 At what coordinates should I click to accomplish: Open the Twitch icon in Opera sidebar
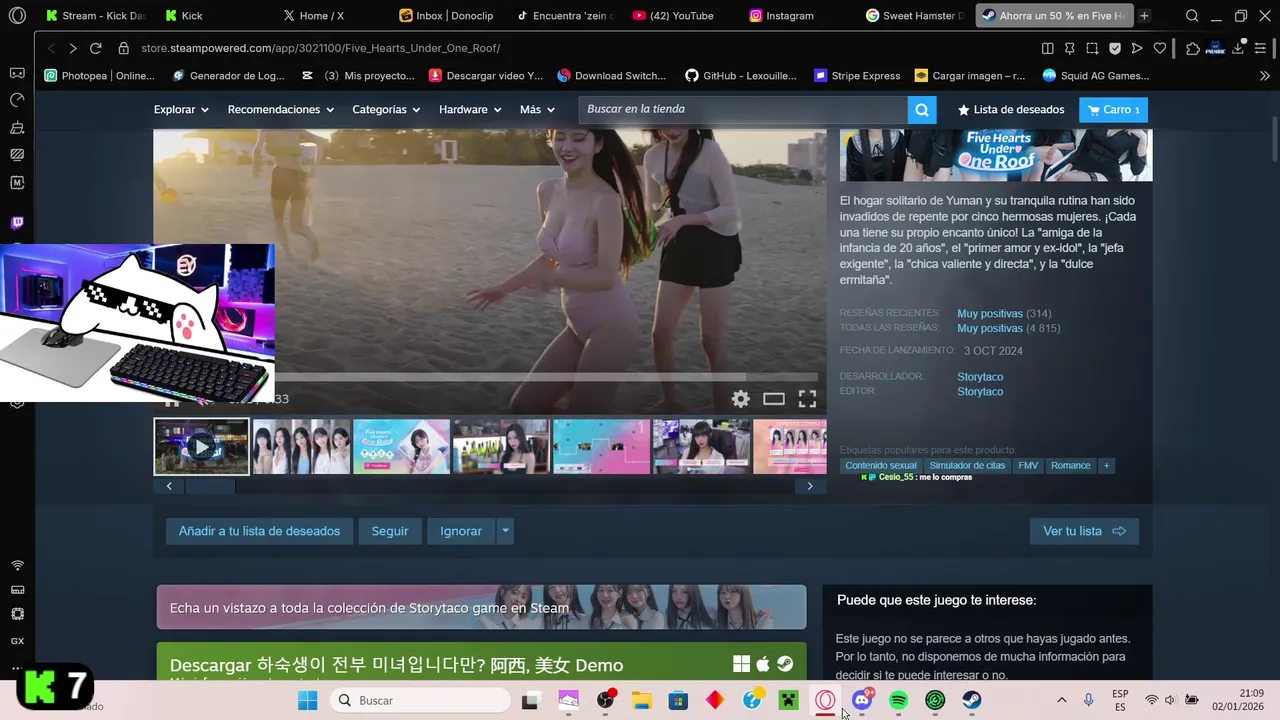17,223
